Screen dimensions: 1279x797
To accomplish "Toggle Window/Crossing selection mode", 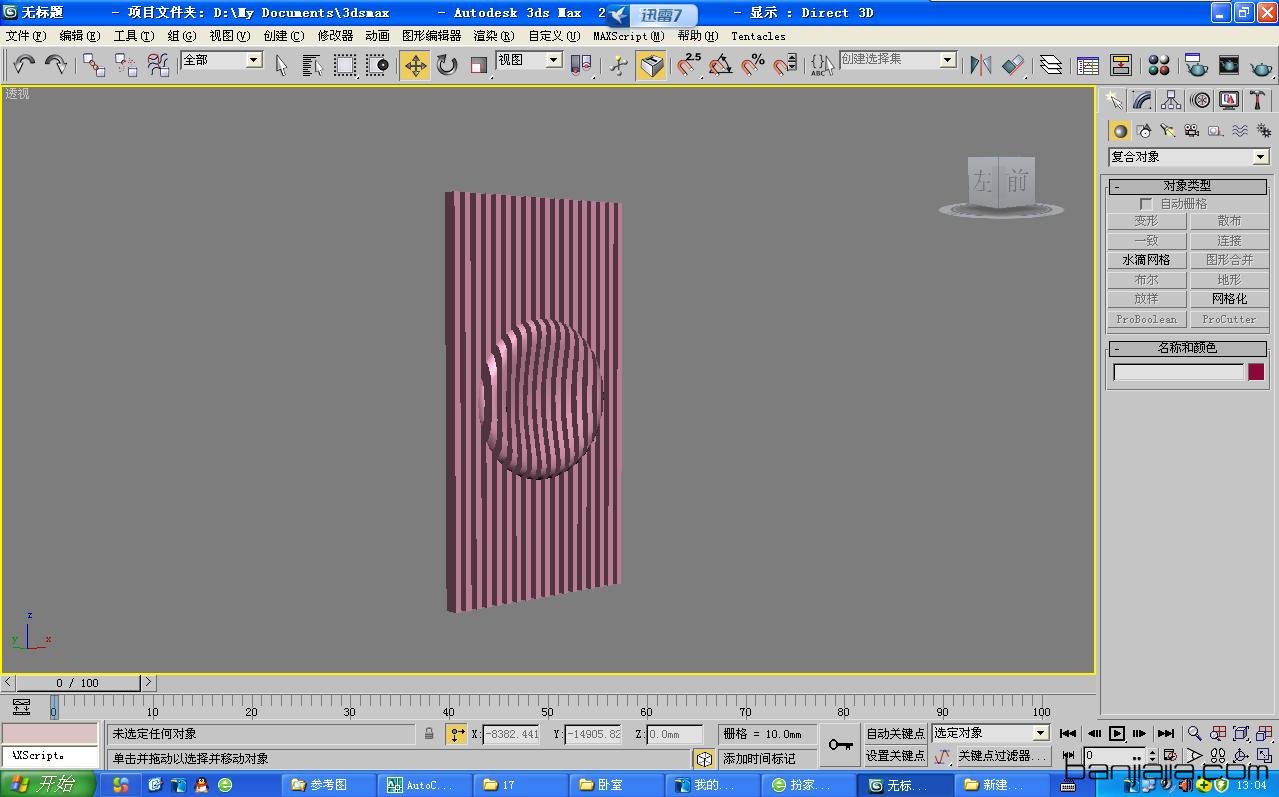I will [x=377, y=65].
